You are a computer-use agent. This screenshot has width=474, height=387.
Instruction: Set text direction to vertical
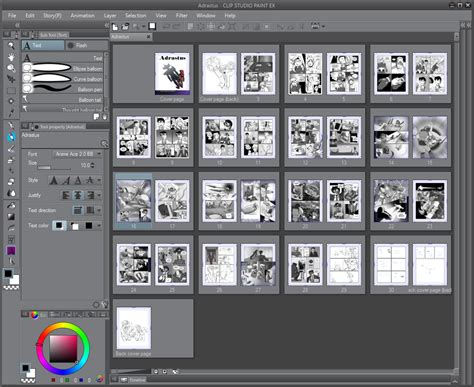point(90,210)
